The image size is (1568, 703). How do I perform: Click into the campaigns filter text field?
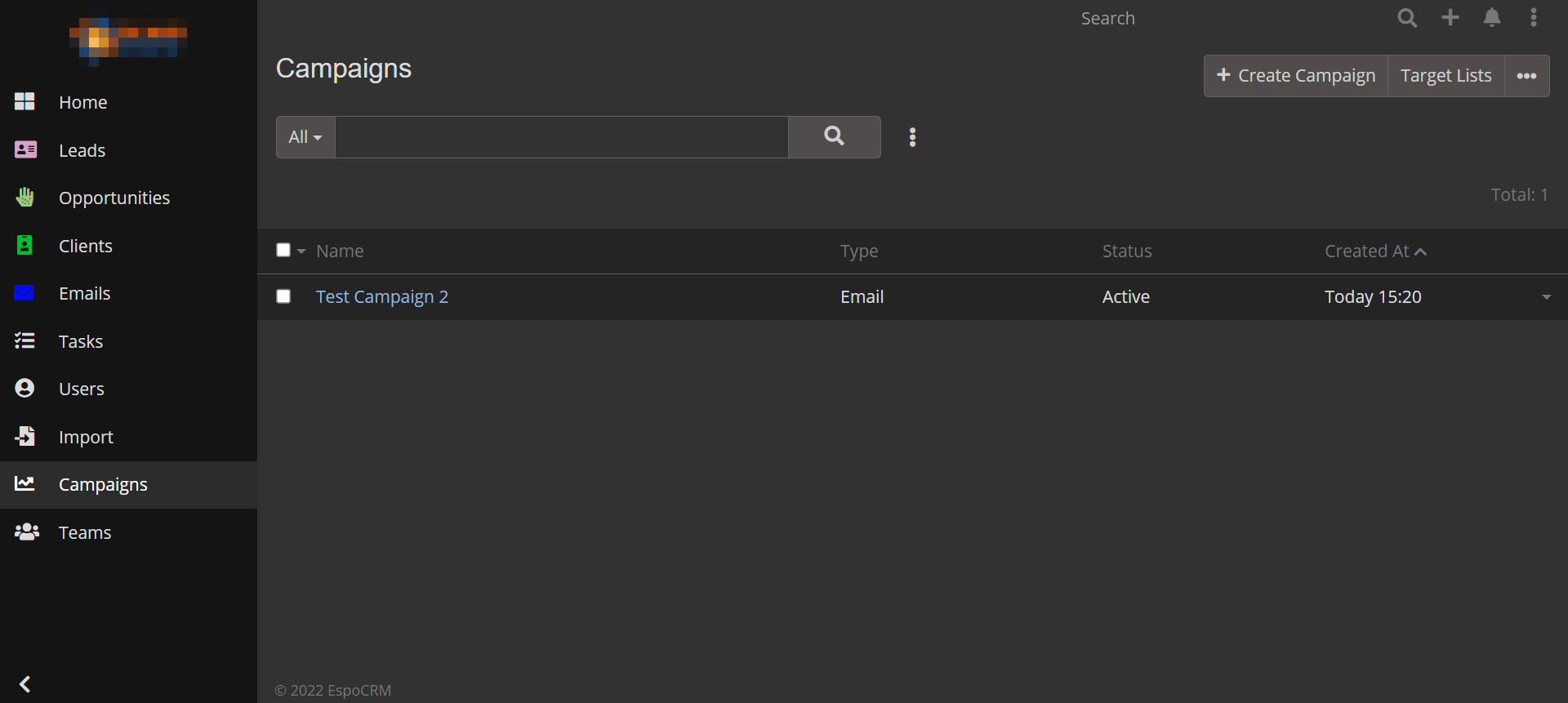click(561, 137)
